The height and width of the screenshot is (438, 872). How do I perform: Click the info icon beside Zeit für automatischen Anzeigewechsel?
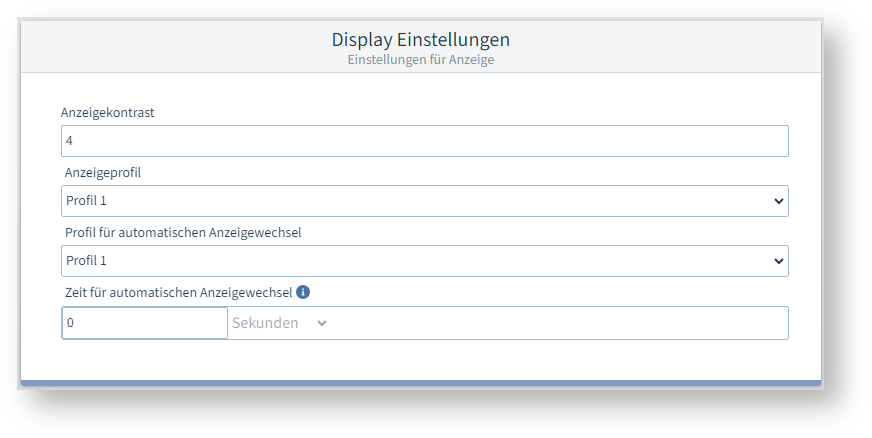(303, 293)
